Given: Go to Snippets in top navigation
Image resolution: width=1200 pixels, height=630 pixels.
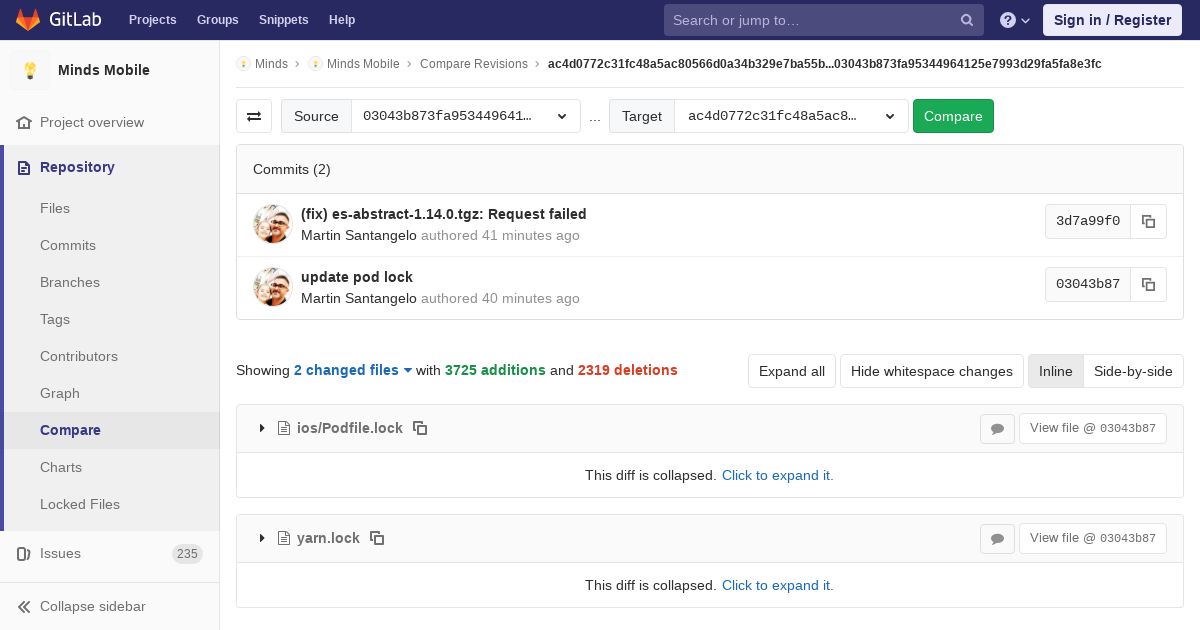Looking at the screenshot, I should coord(283,19).
